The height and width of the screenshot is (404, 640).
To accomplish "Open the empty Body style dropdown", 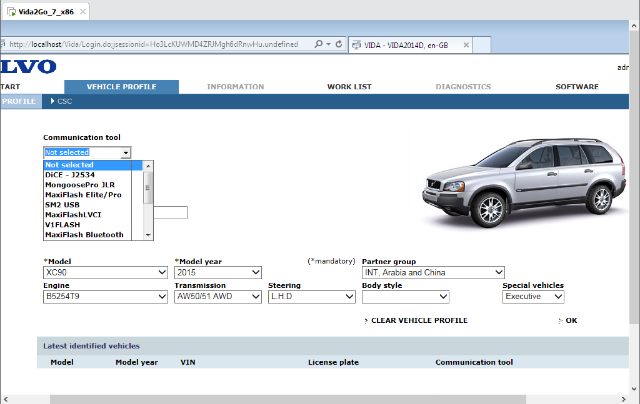I will click(406, 297).
